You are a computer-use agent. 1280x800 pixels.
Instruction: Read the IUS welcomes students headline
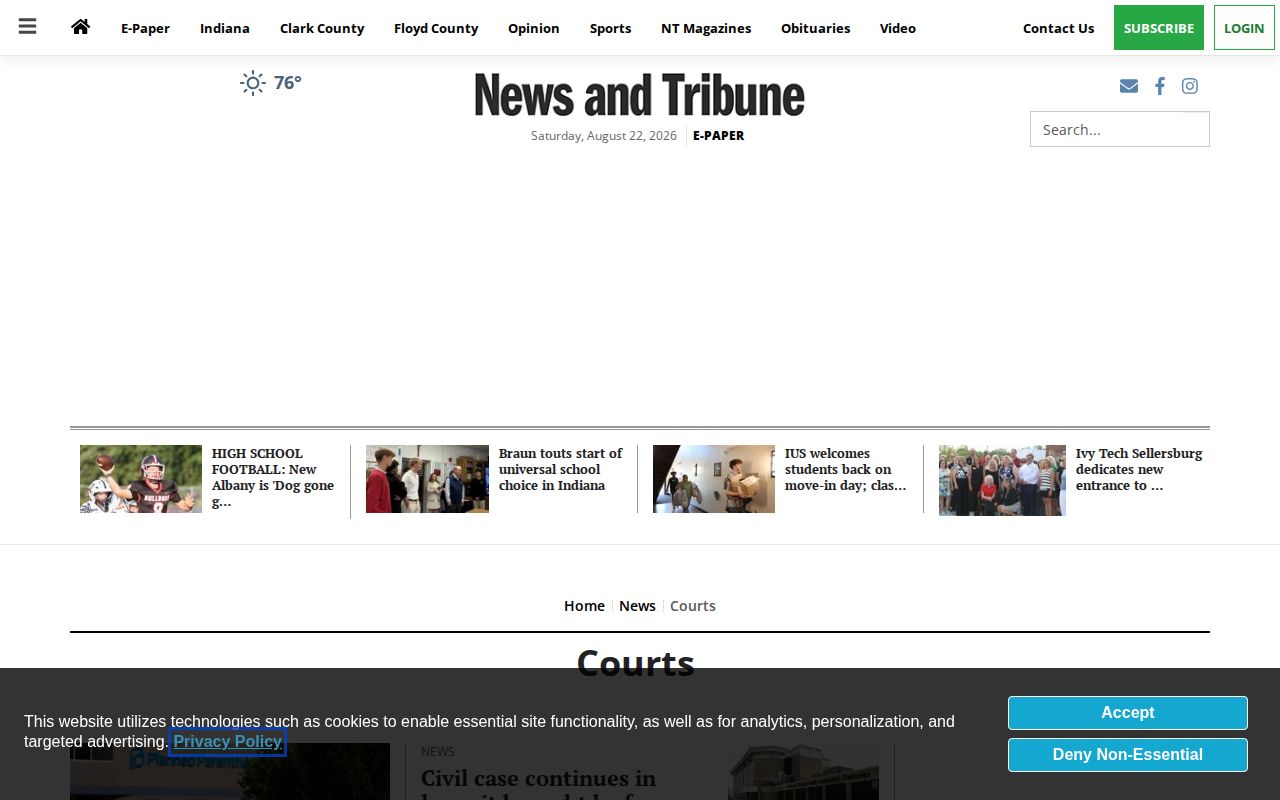tap(846, 469)
